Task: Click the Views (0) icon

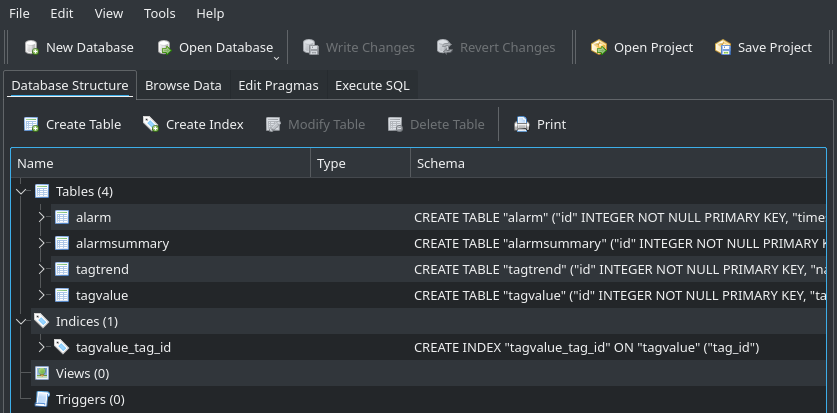Action: pyautogui.click(x=42, y=373)
